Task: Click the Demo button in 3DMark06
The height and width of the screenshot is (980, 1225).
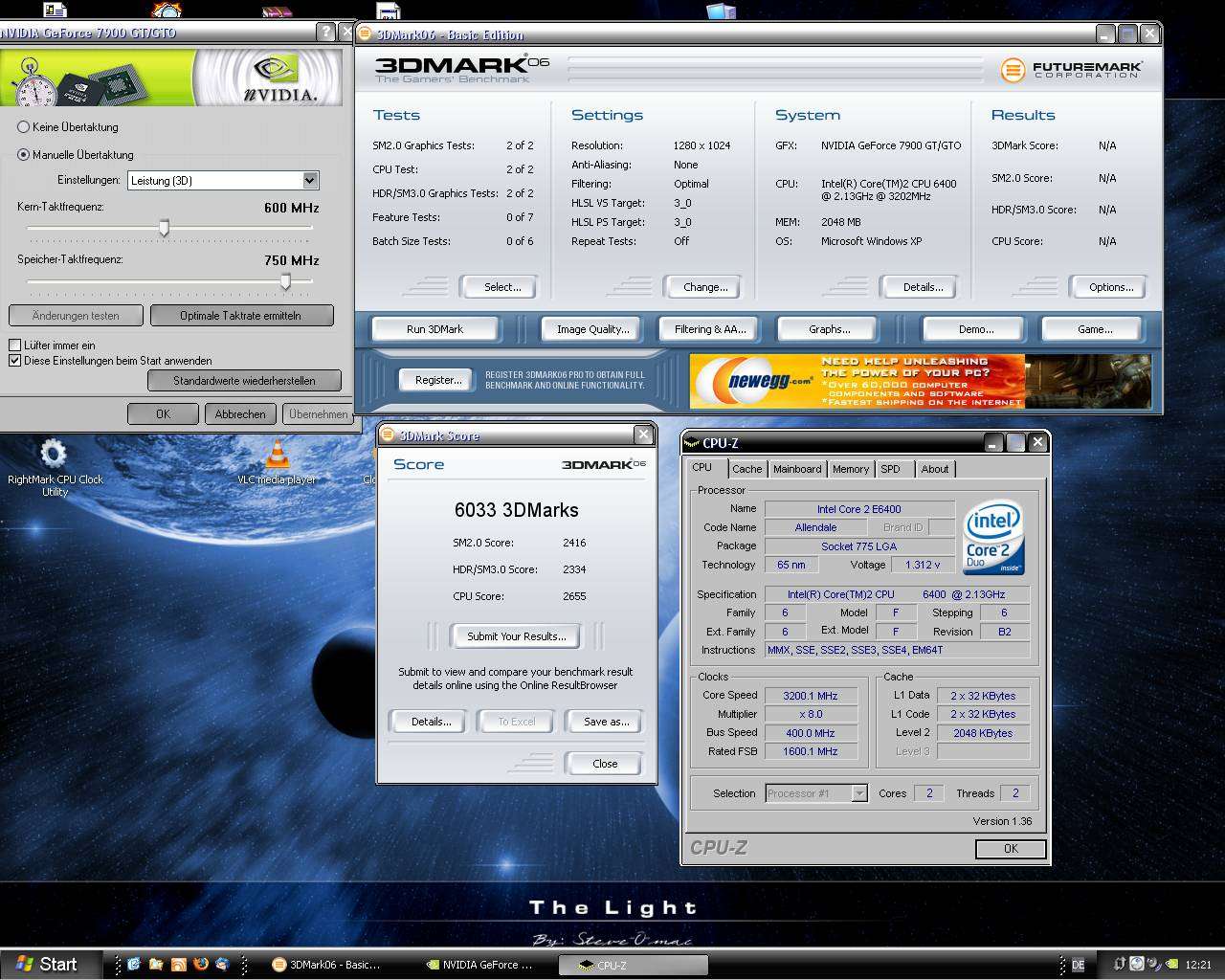Action: pyautogui.click(x=975, y=329)
